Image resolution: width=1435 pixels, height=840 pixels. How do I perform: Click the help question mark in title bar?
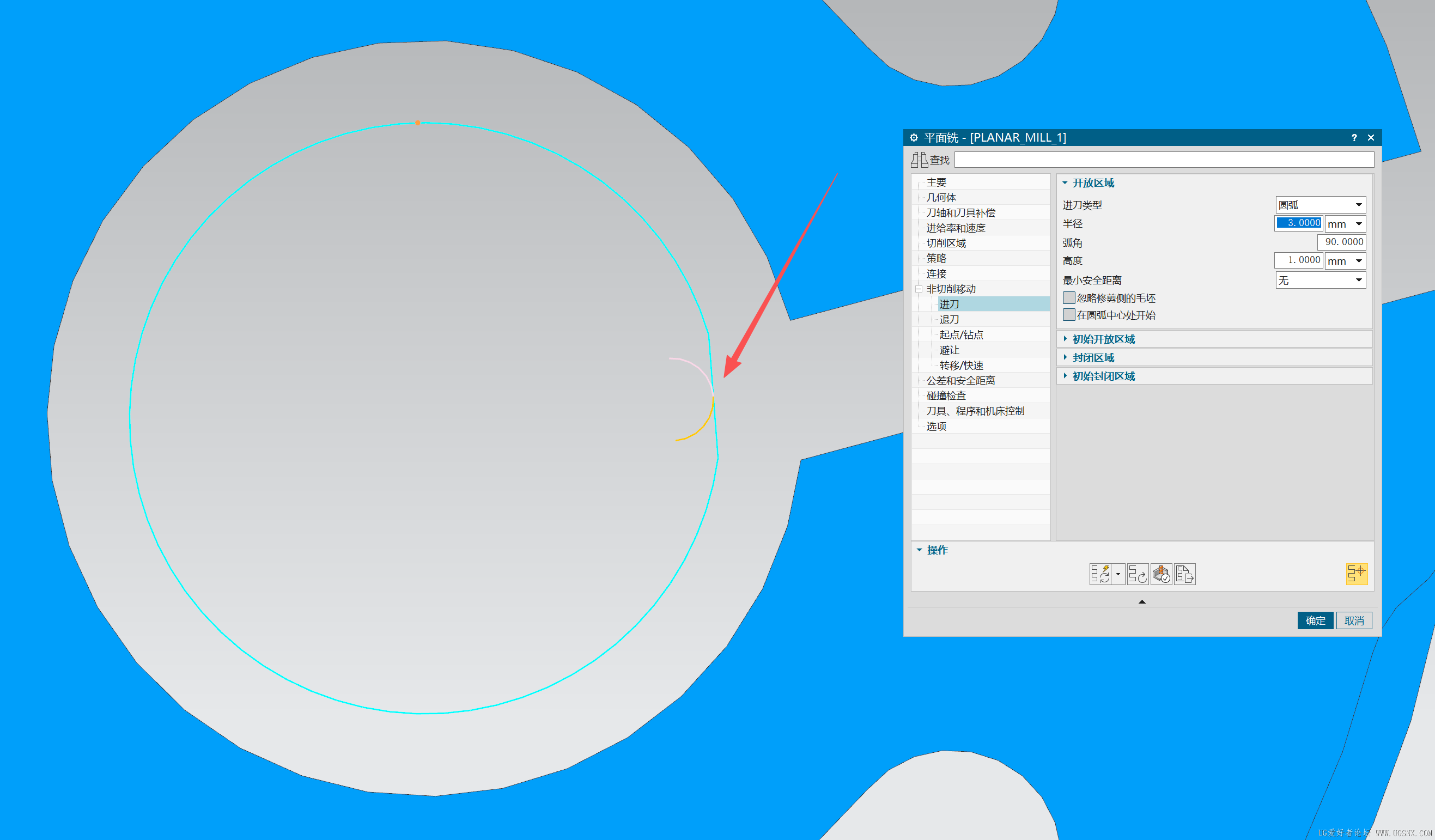click(x=1354, y=138)
